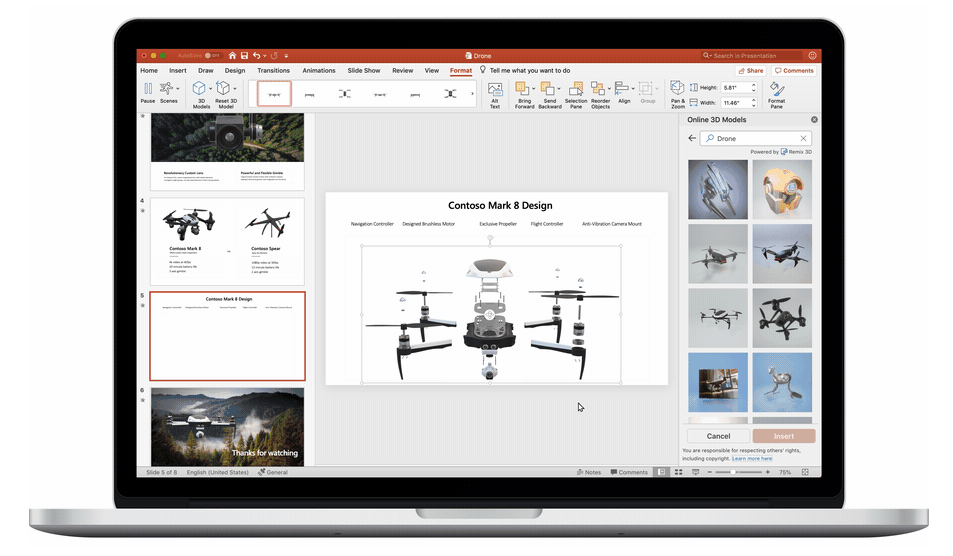Viewport: 953px width, 556px height.
Task: Click the Comments button near Share
Action: point(794,70)
